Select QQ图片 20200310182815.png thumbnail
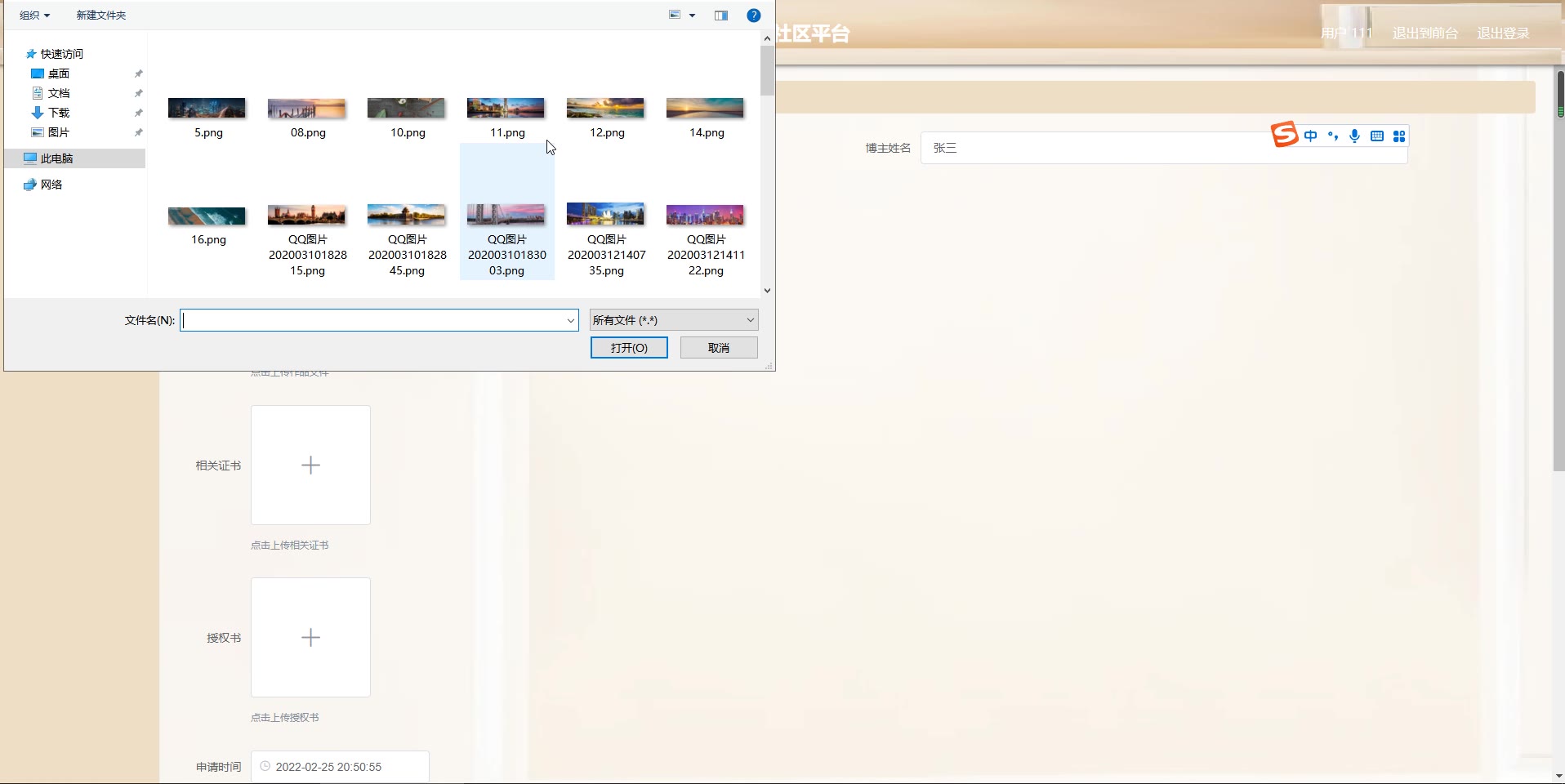Image resolution: width=1565 pixels, height=784 pixels. coord(306,215)
